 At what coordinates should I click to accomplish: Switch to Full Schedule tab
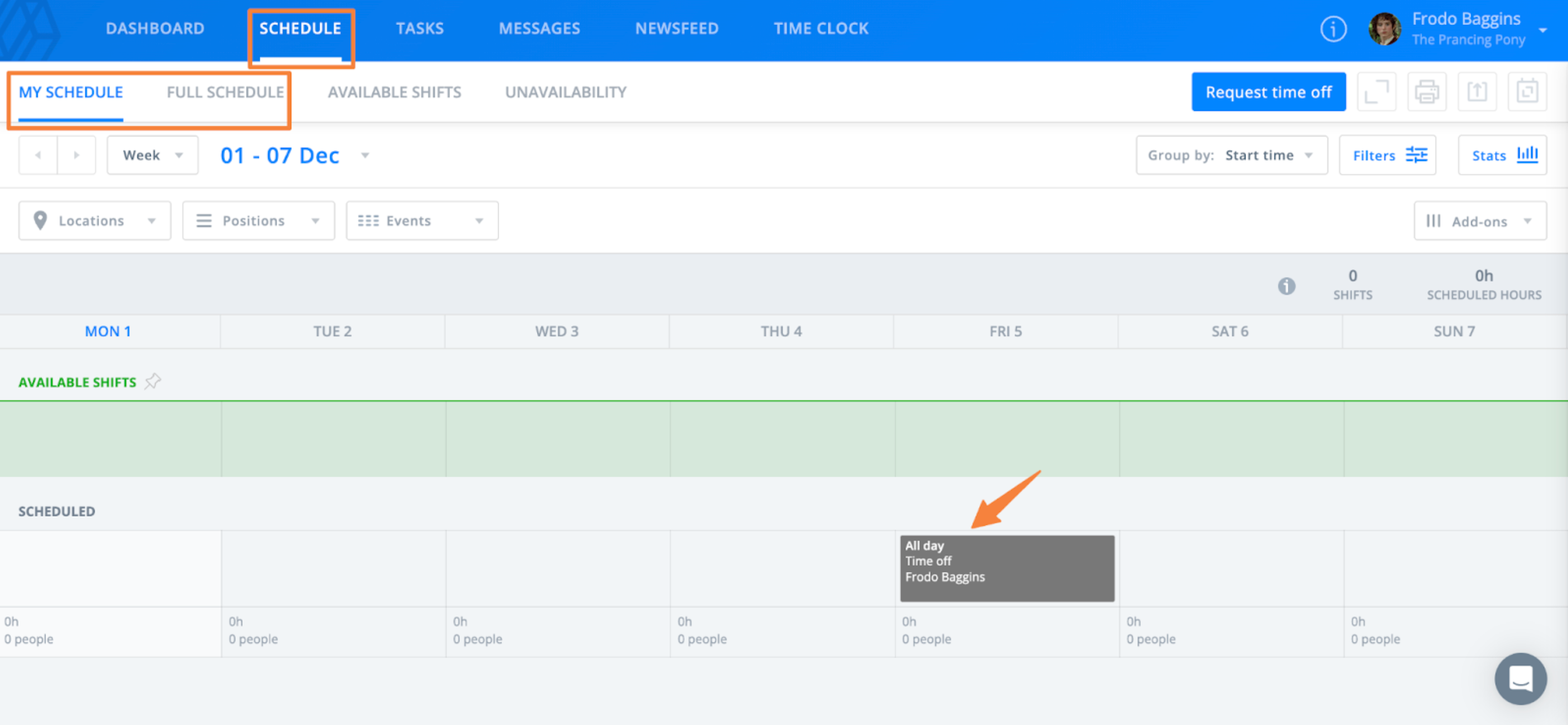pos(225,92)
